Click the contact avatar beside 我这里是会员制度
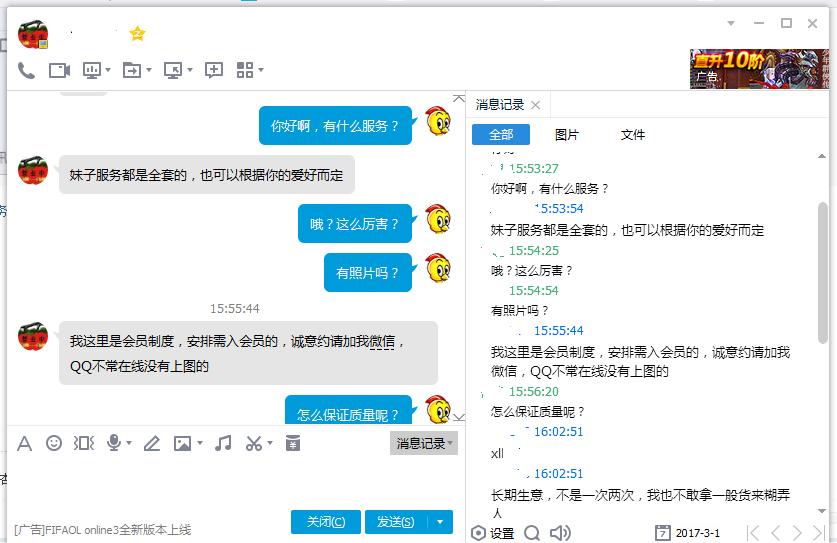 (x=33, y=336)
